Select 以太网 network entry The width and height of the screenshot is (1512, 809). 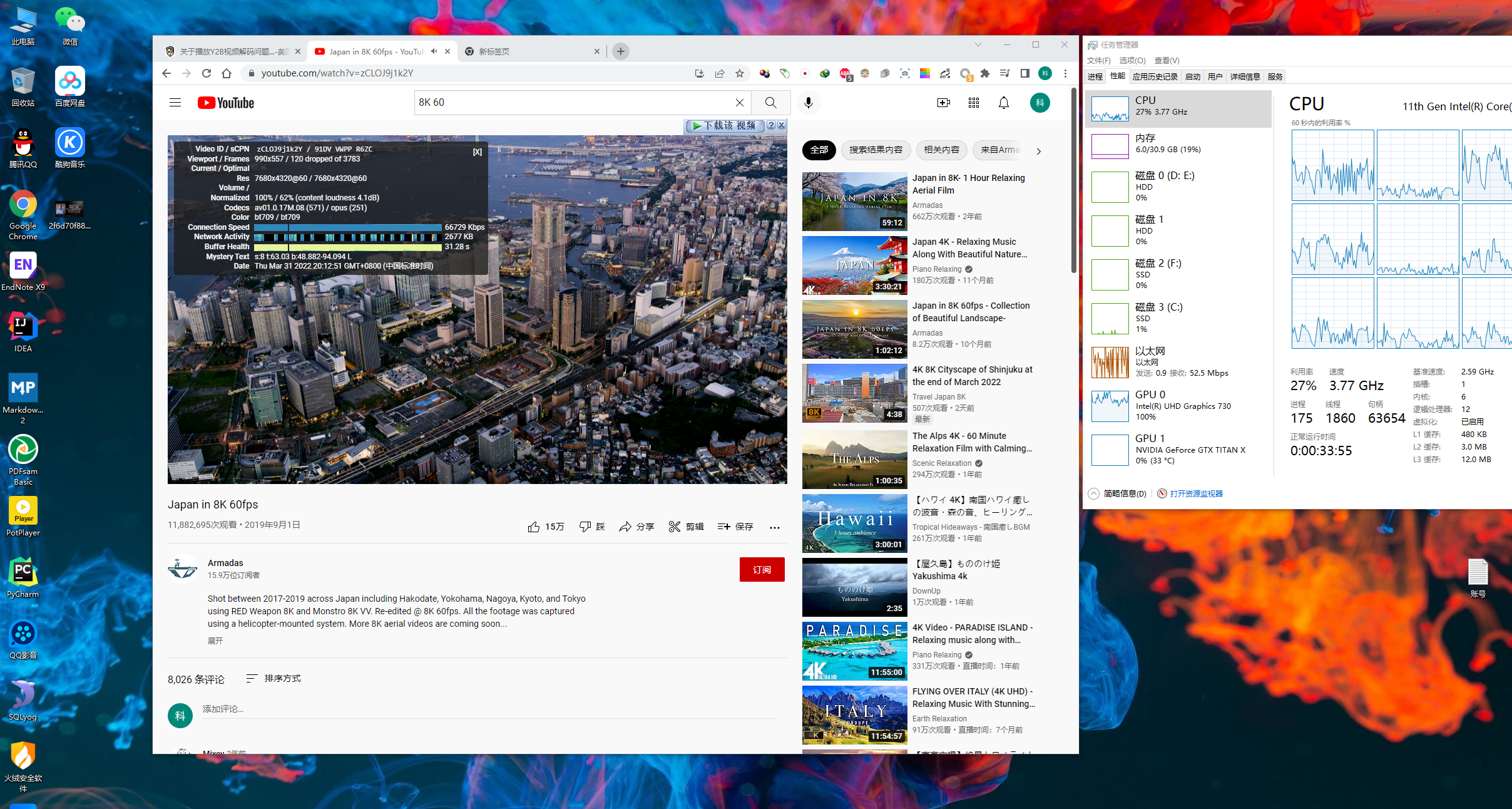tap(1178, 362)
